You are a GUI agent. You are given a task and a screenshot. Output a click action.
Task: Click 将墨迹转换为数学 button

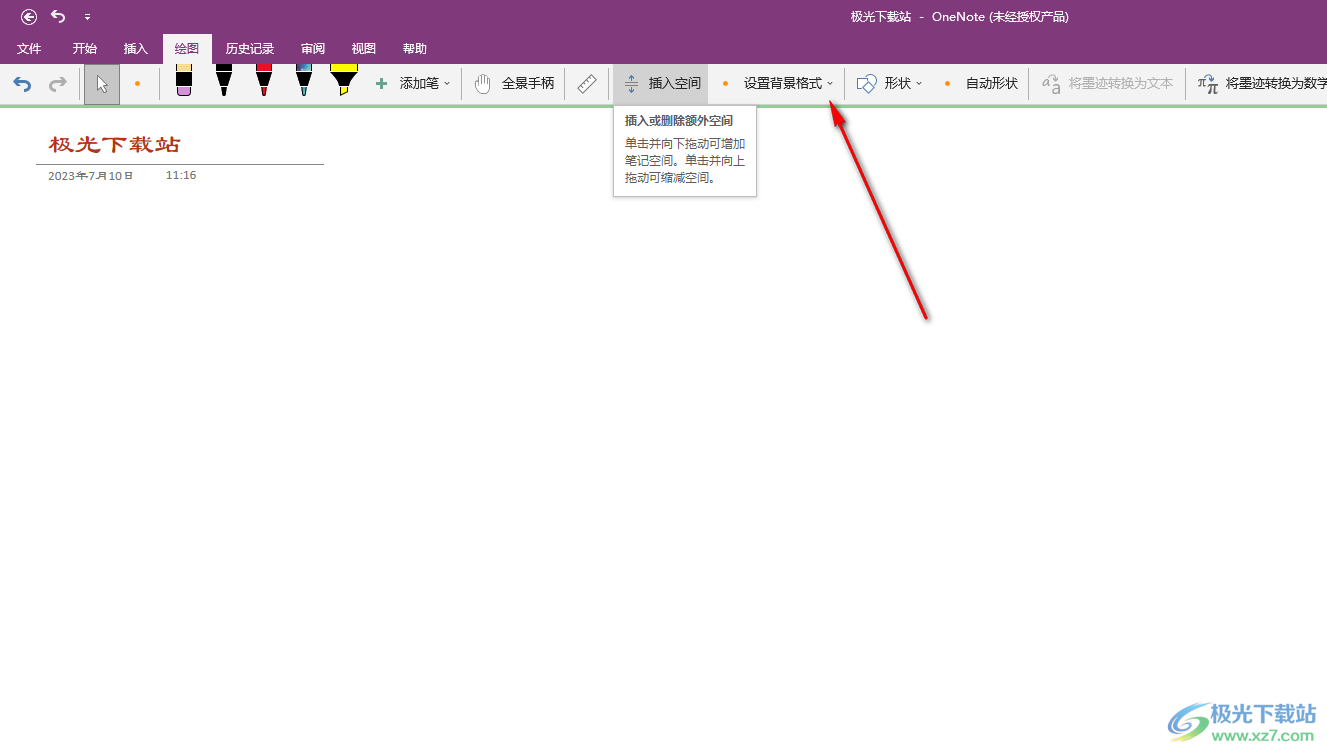[x=1262, y=84]
